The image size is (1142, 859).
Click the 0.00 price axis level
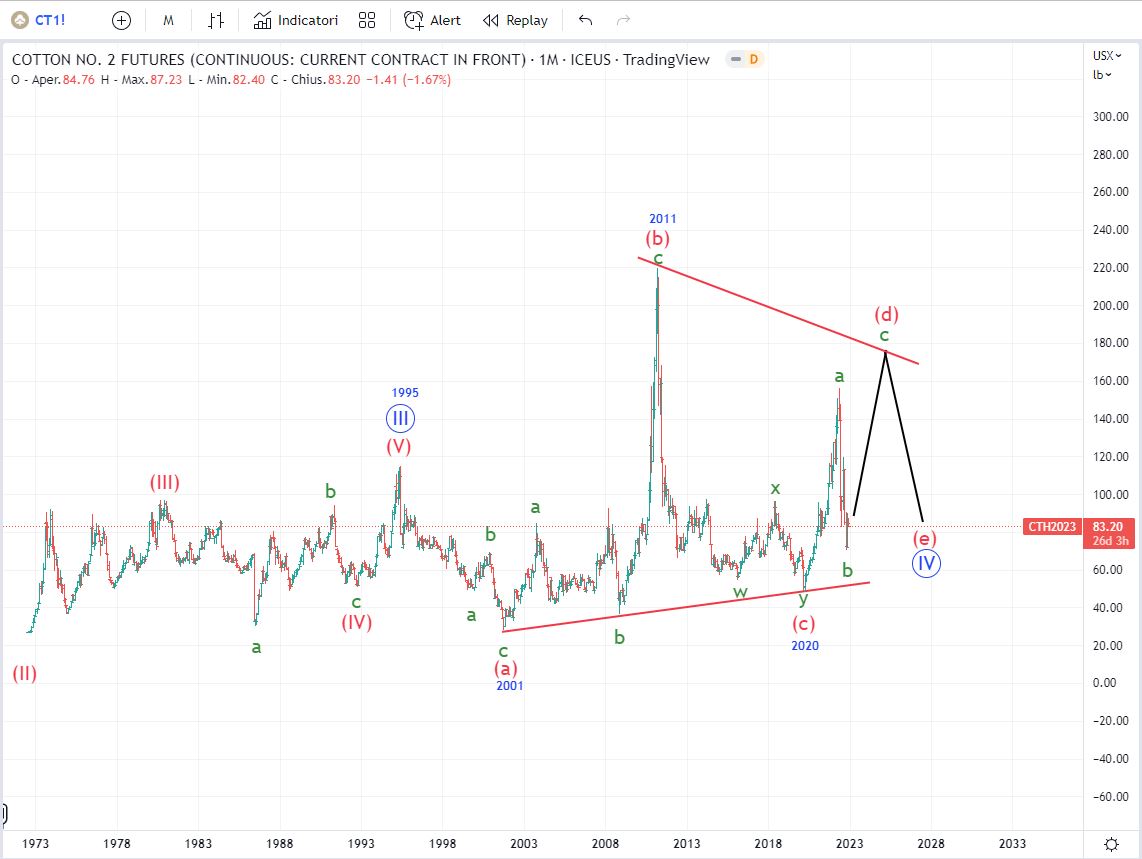pos(1104,683)
